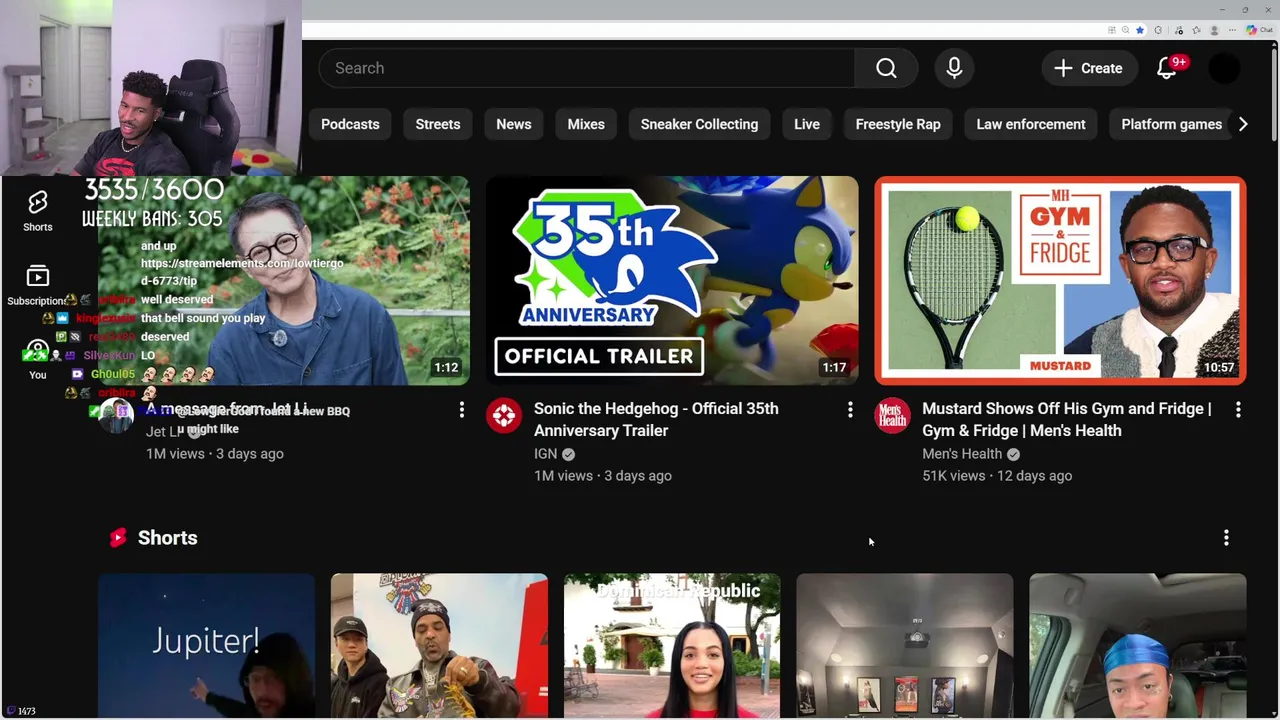This screenshot has width=1280, height=720.
Task: Open the Shorts shelf options menu
Action: [x=1226, y=538]
